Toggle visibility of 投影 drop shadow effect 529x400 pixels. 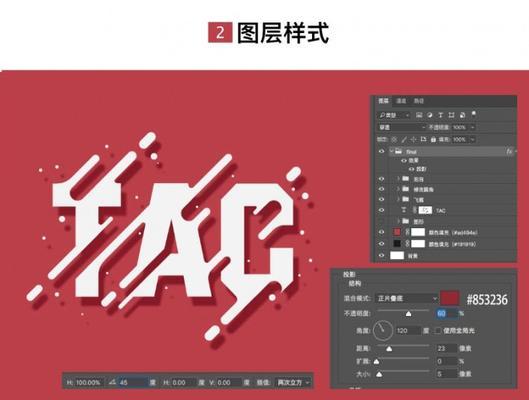click(411, 169)
